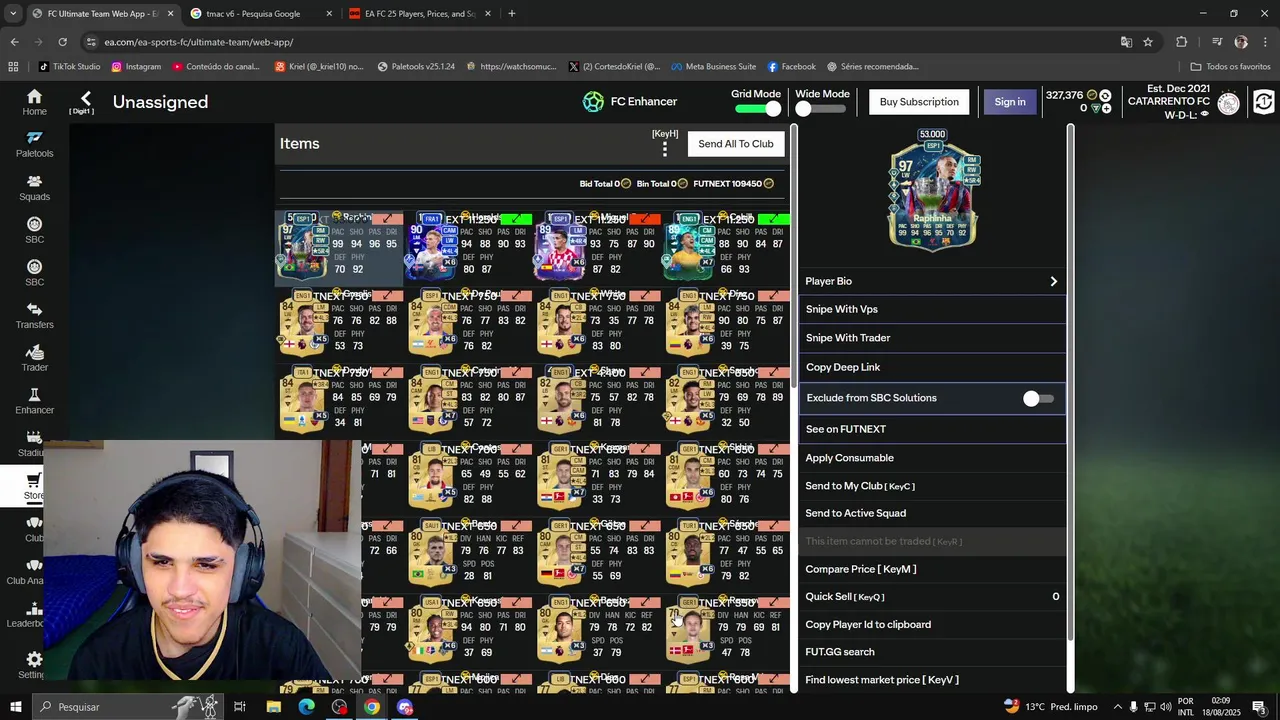Open TikTok Studio bookmark
The width and height of the screenshot is (1280, 720).
[69, 67]
